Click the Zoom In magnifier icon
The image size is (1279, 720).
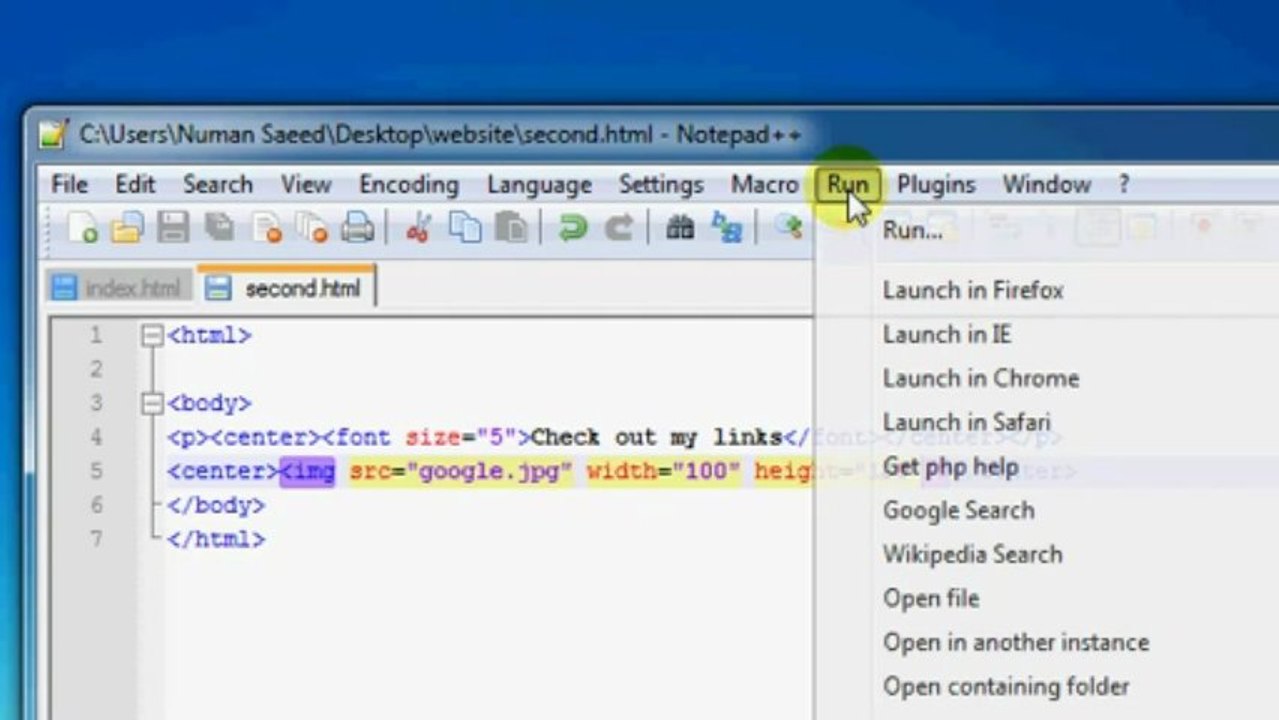pos(789,228)
